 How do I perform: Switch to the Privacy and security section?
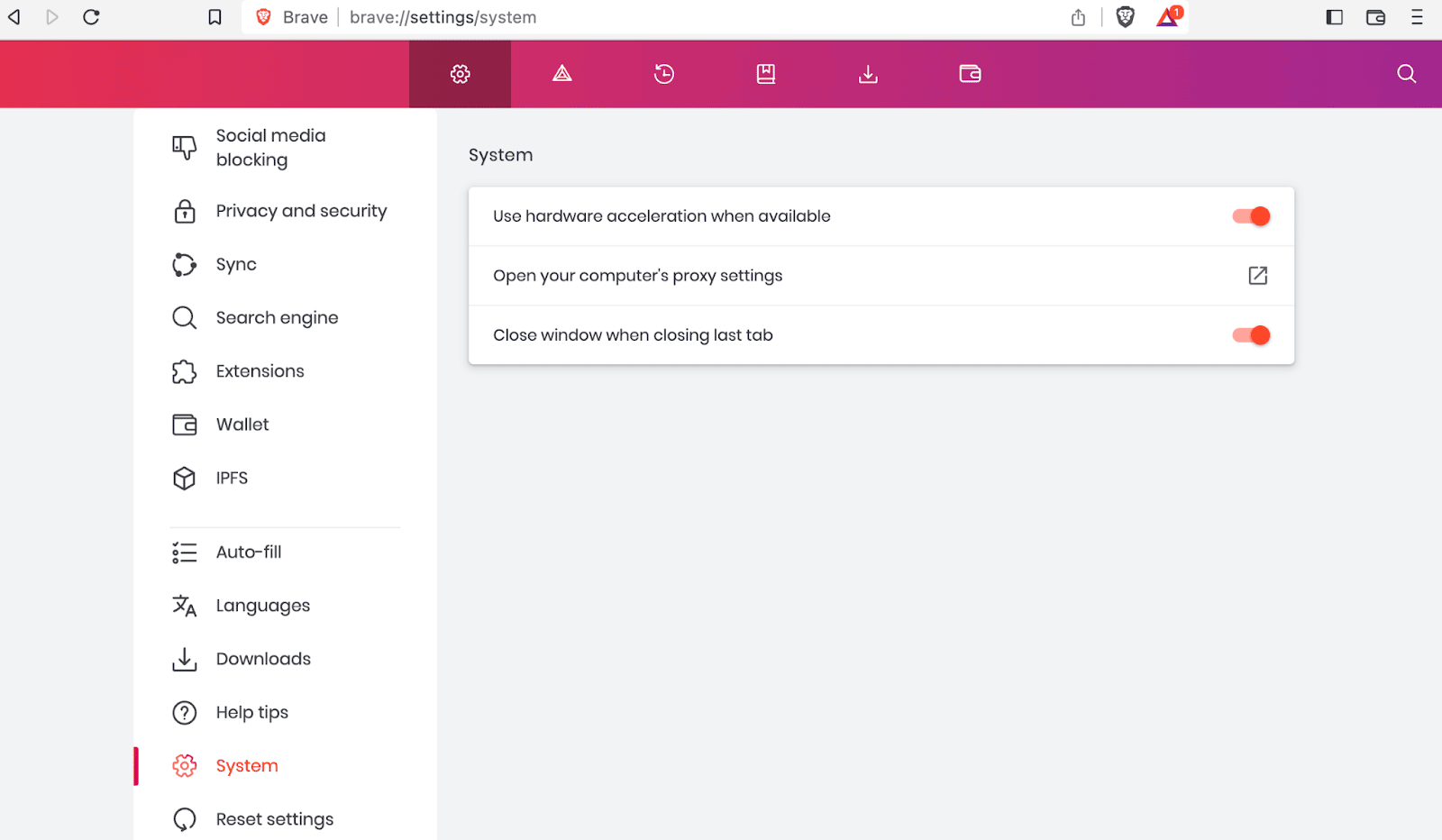tap(301, 211)
